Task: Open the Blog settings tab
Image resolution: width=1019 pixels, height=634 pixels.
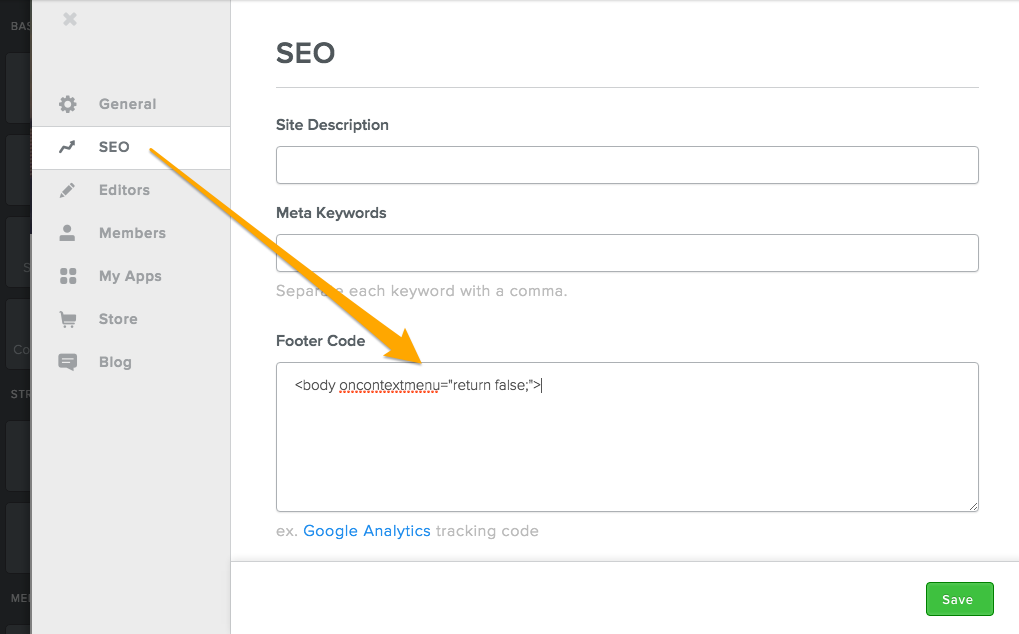Action: click(115, 362)
